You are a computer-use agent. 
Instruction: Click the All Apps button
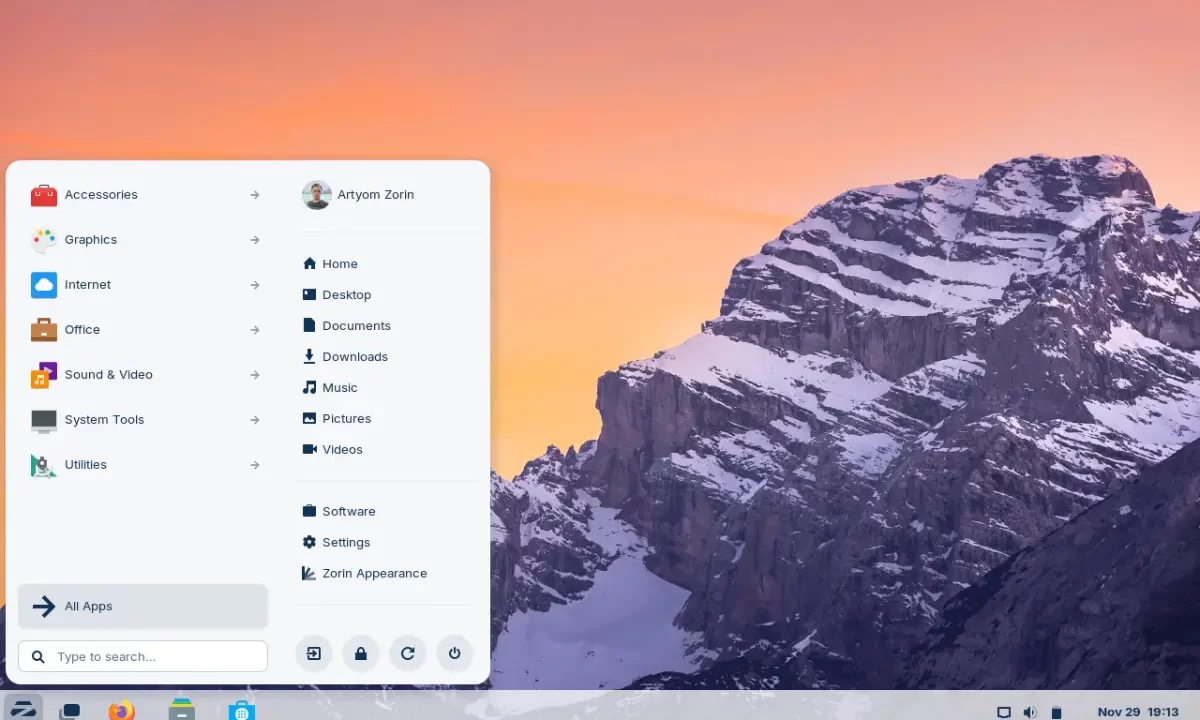143,606
